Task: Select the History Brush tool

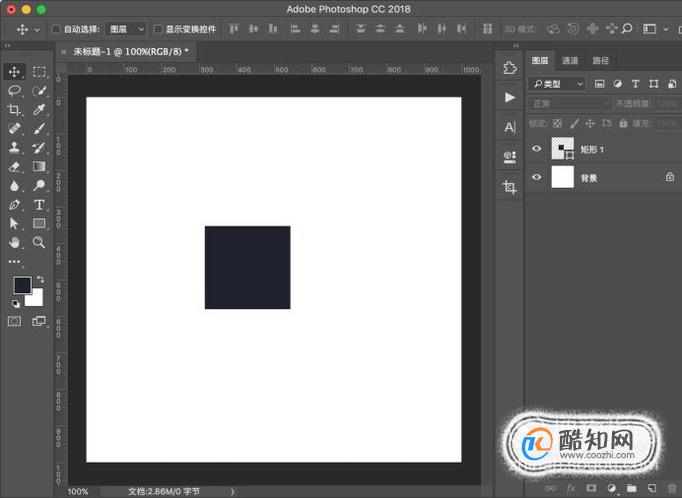Action: 39,147
